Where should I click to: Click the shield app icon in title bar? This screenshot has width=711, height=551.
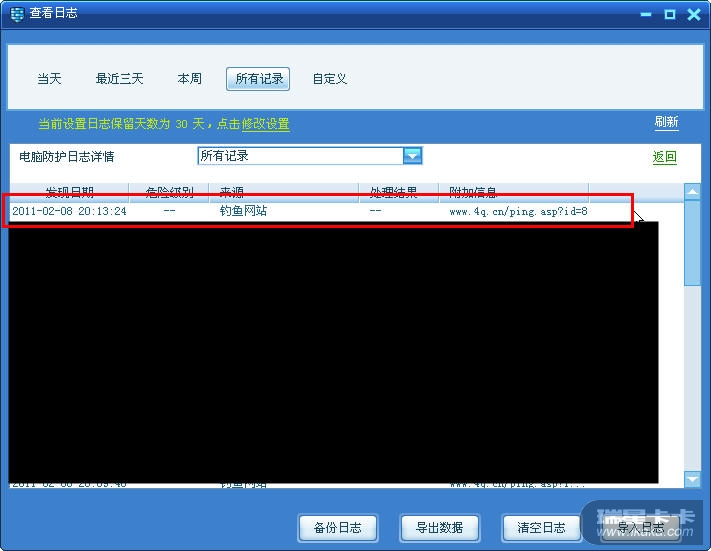pos(17,14)
